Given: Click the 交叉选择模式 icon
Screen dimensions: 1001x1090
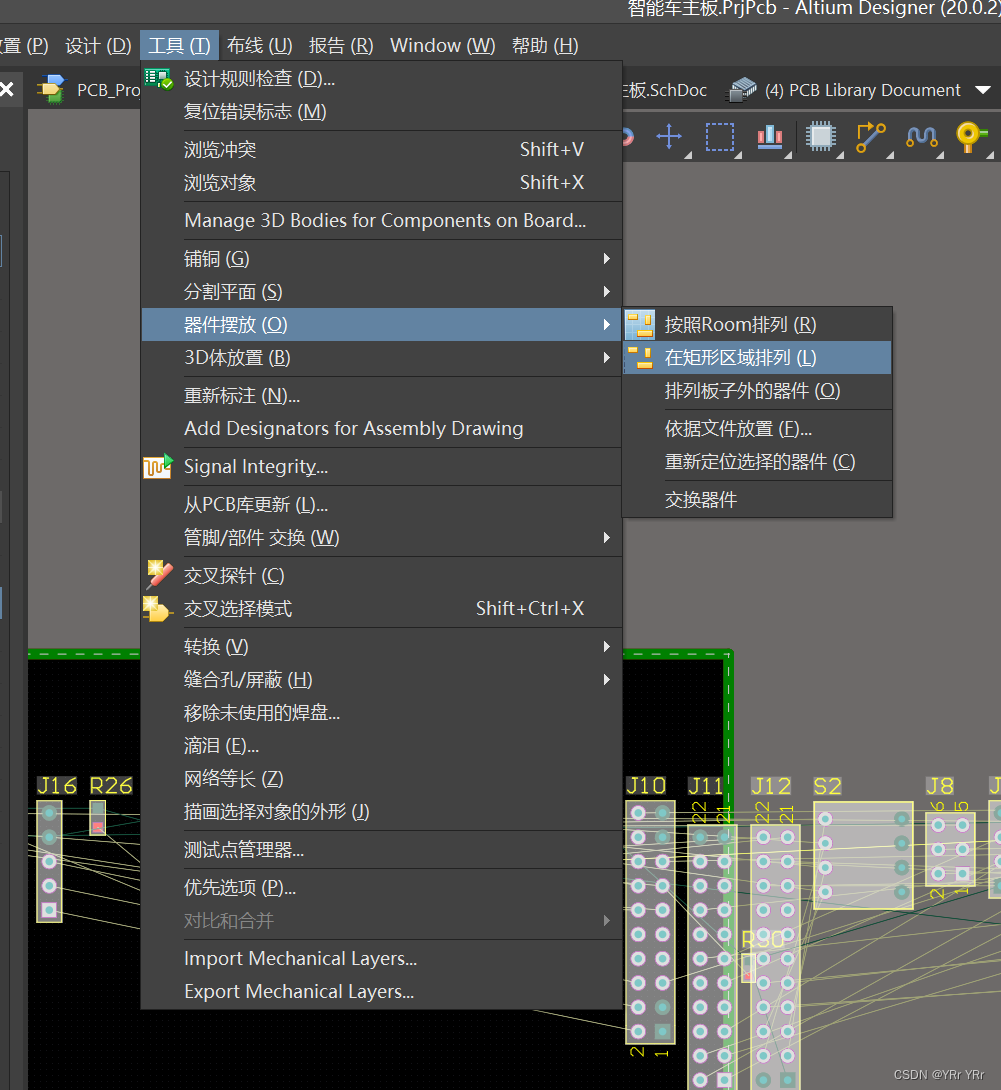Looking at the screenshot, I should tap(157, 609).
